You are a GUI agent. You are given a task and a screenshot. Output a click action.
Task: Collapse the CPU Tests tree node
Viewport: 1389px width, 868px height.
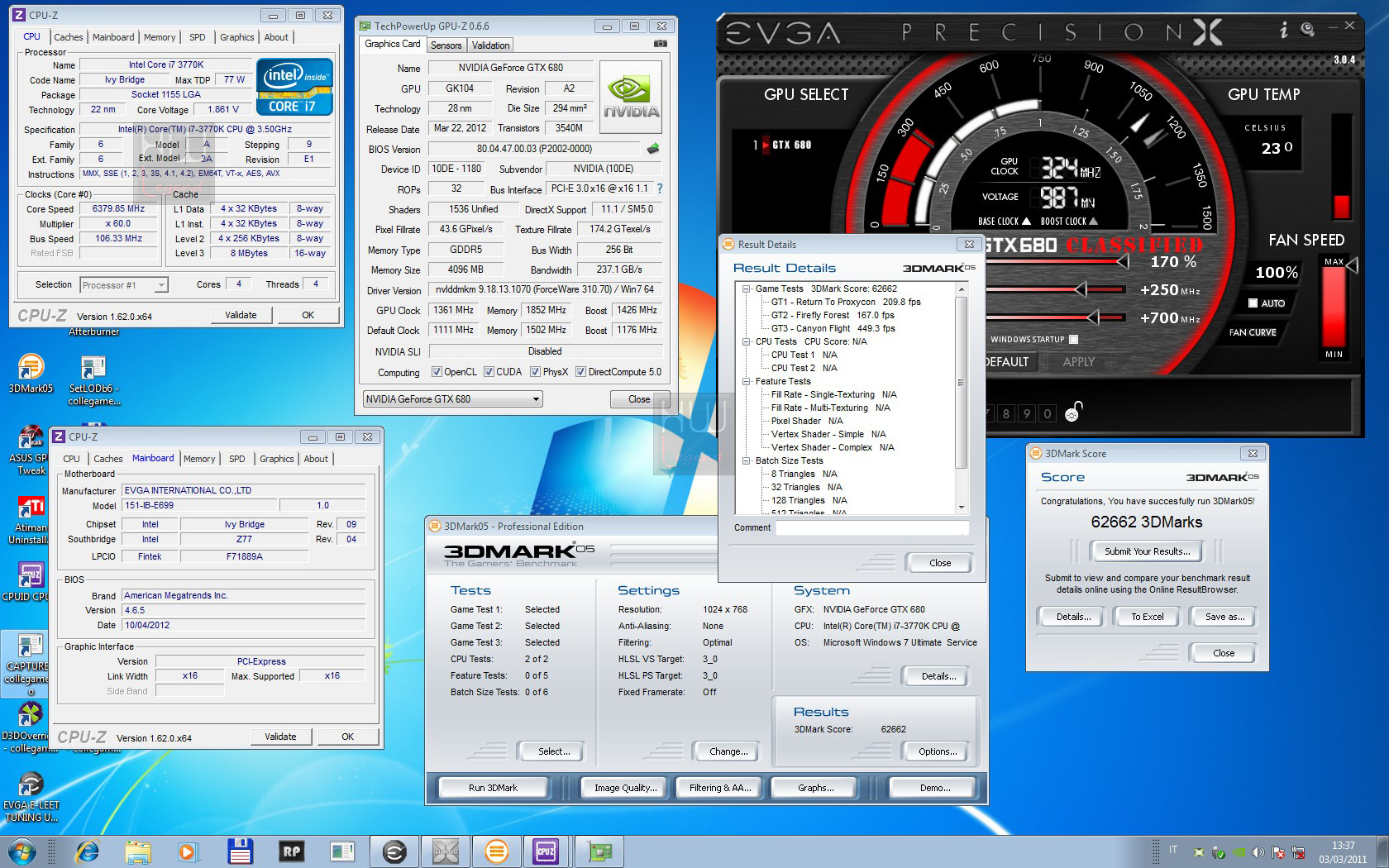click(x=746, y=341)
